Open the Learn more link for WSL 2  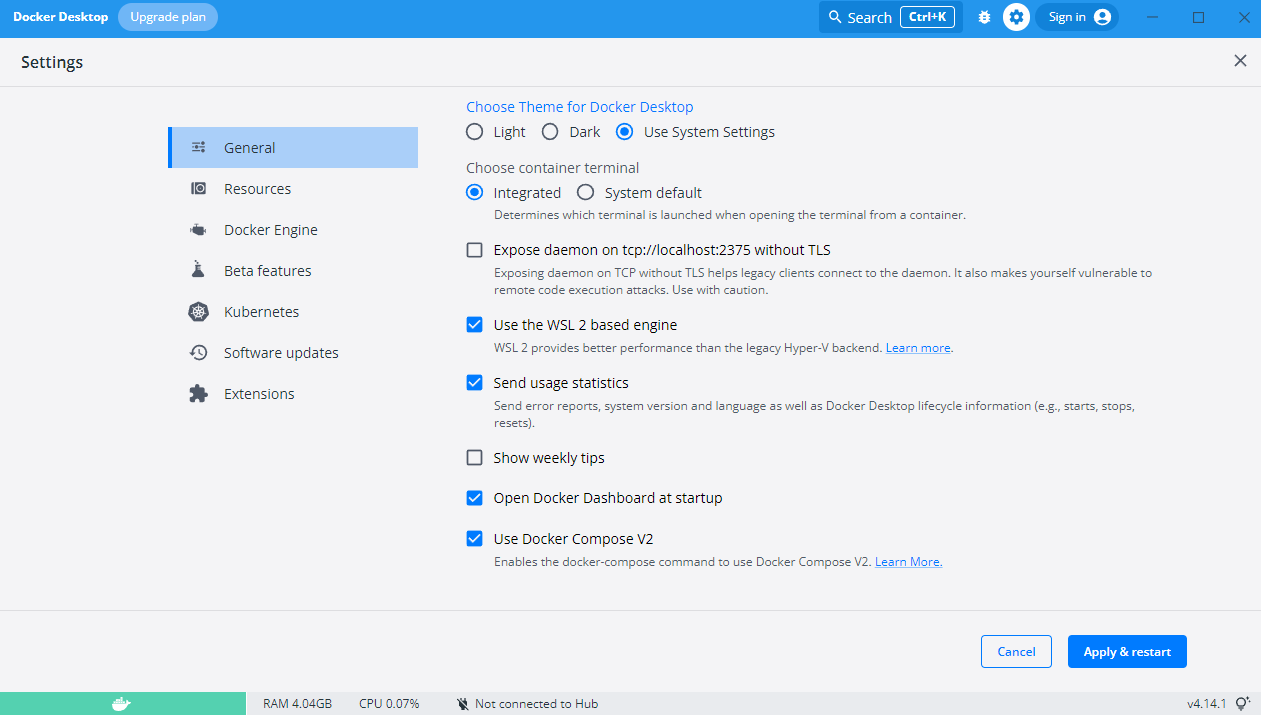pos(918,348)
